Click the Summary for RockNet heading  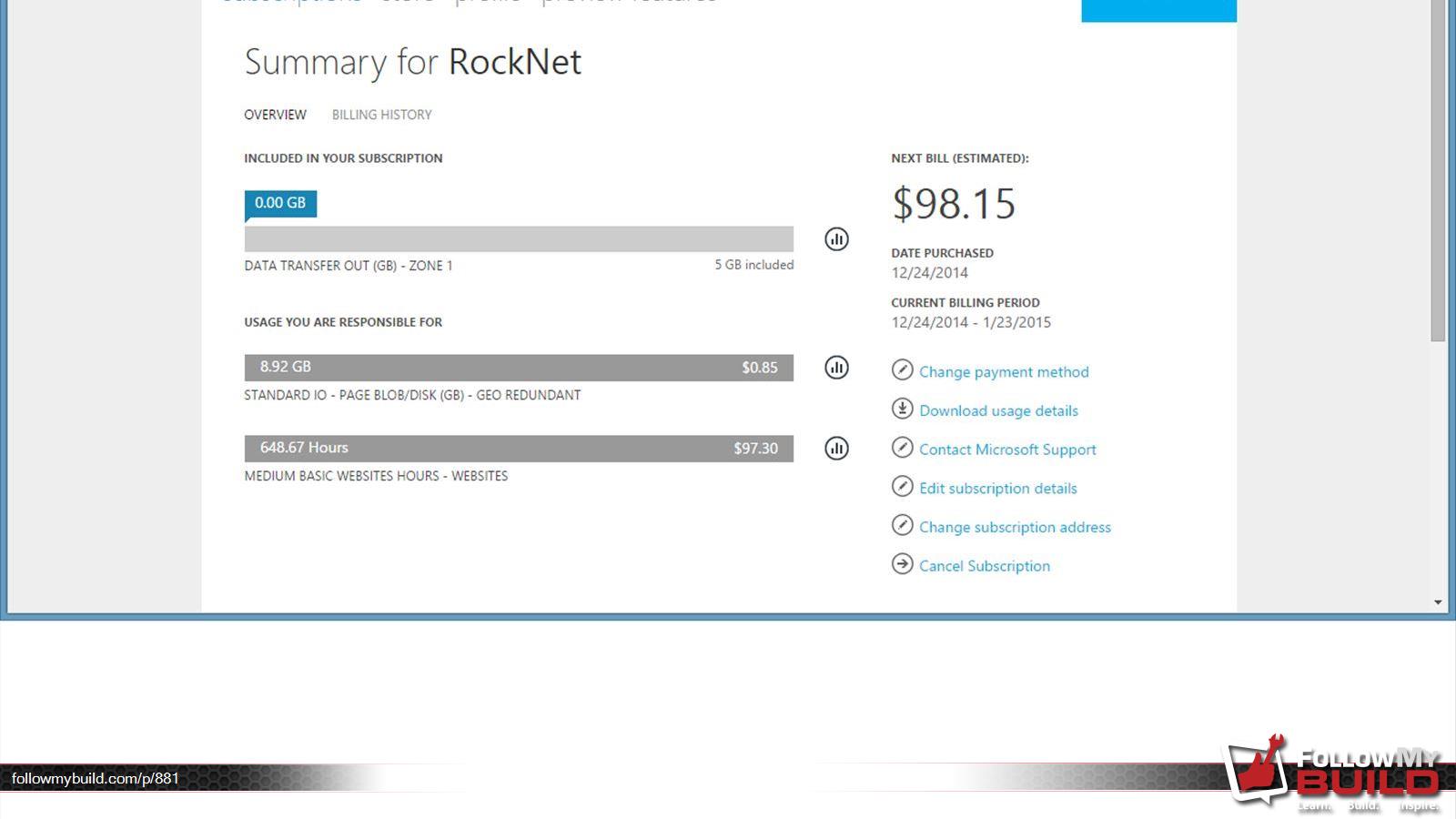(x=412, y=62)
